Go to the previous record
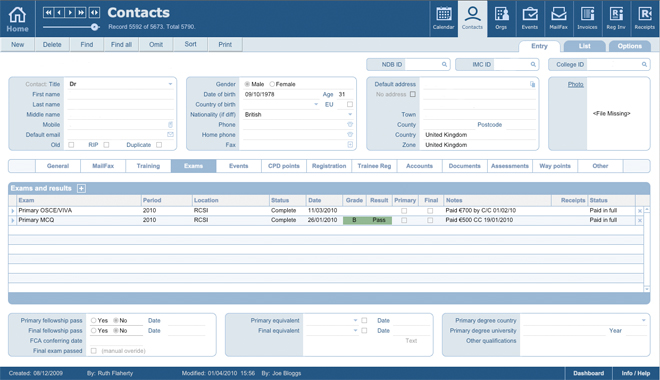 coord(59,13)
